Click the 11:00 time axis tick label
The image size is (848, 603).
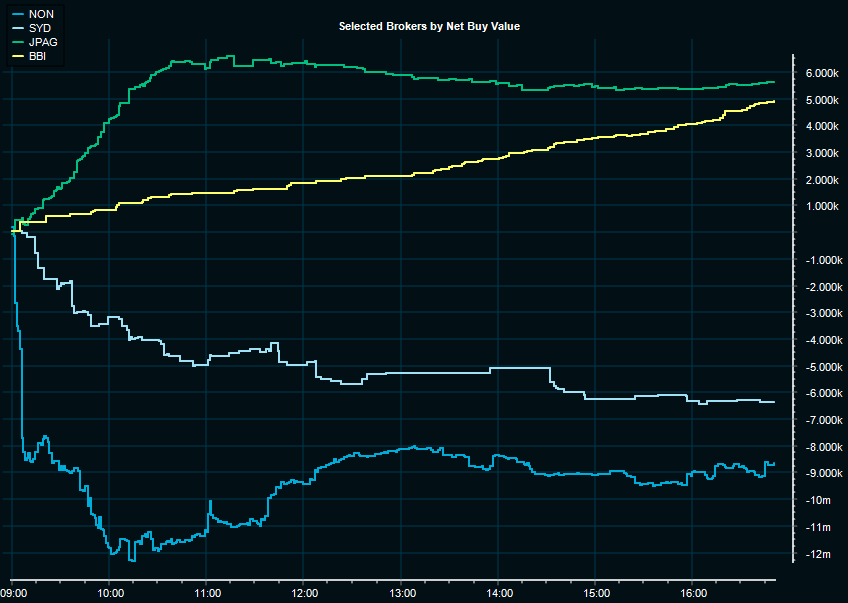[x=206, y=592]
